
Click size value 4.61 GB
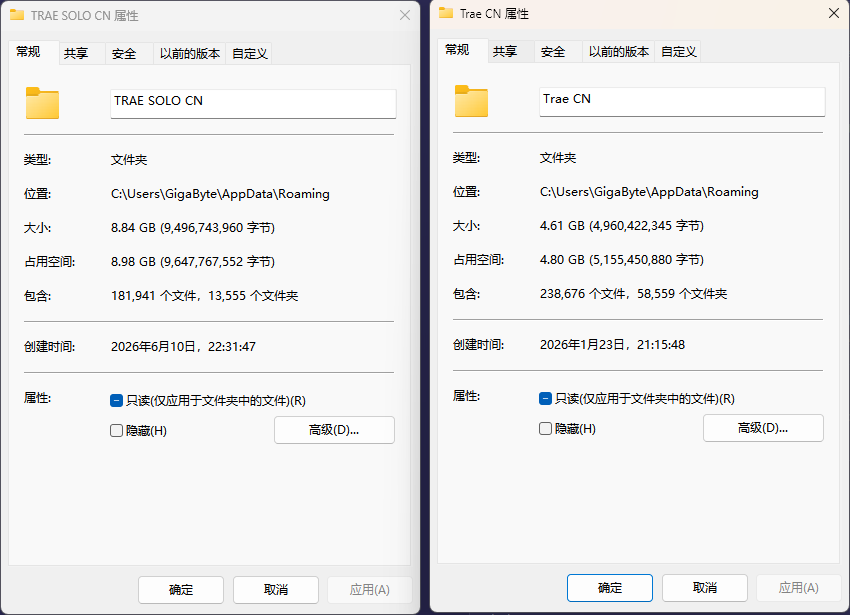pos(622,226)
